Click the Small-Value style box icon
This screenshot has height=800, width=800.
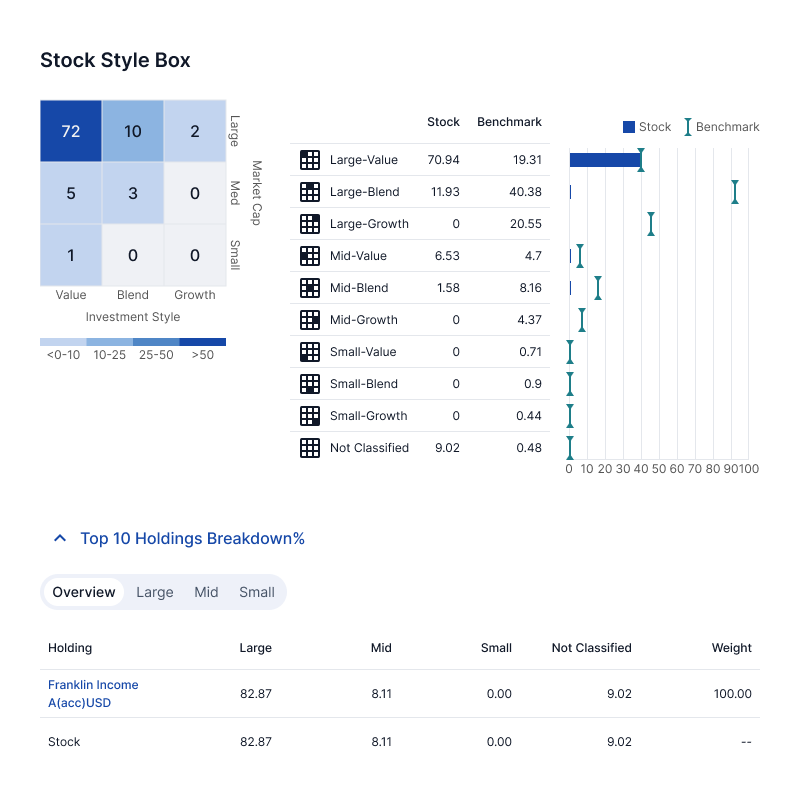click(x=310, y=352)
